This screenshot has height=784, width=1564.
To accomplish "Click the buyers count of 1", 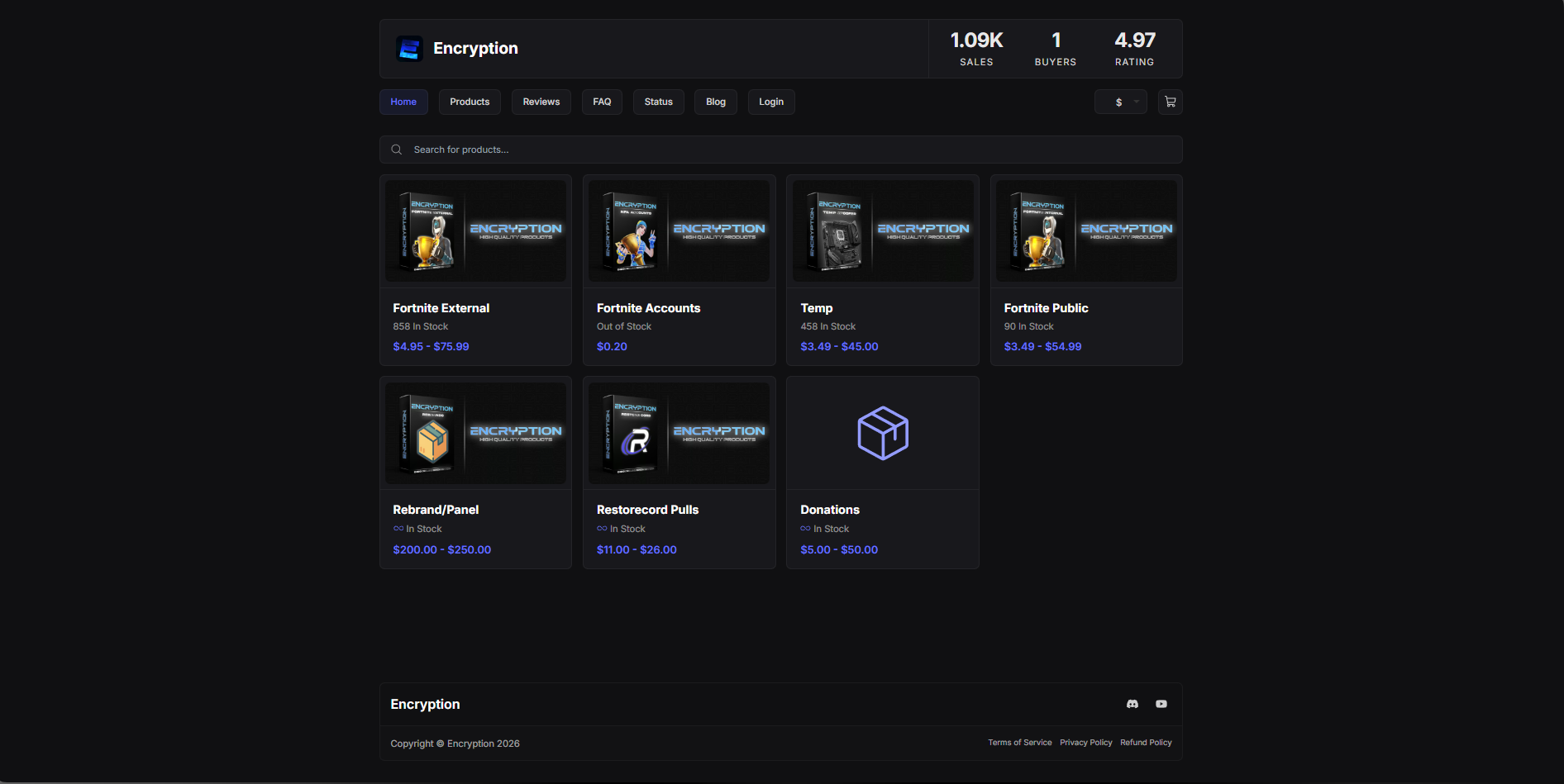I will 1056,40.
